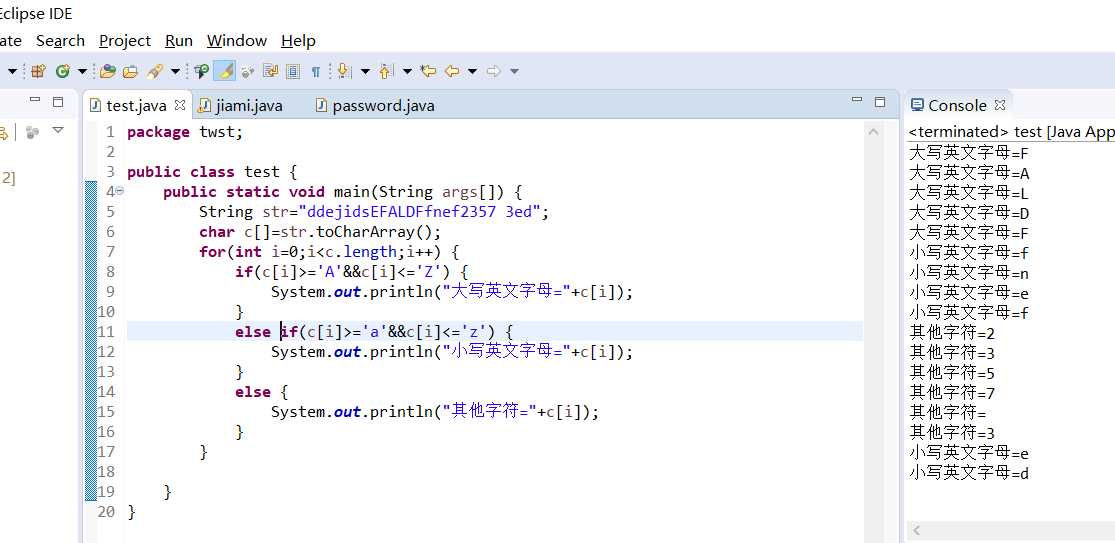Expand the Search dropdown arrow

(175, 71)
